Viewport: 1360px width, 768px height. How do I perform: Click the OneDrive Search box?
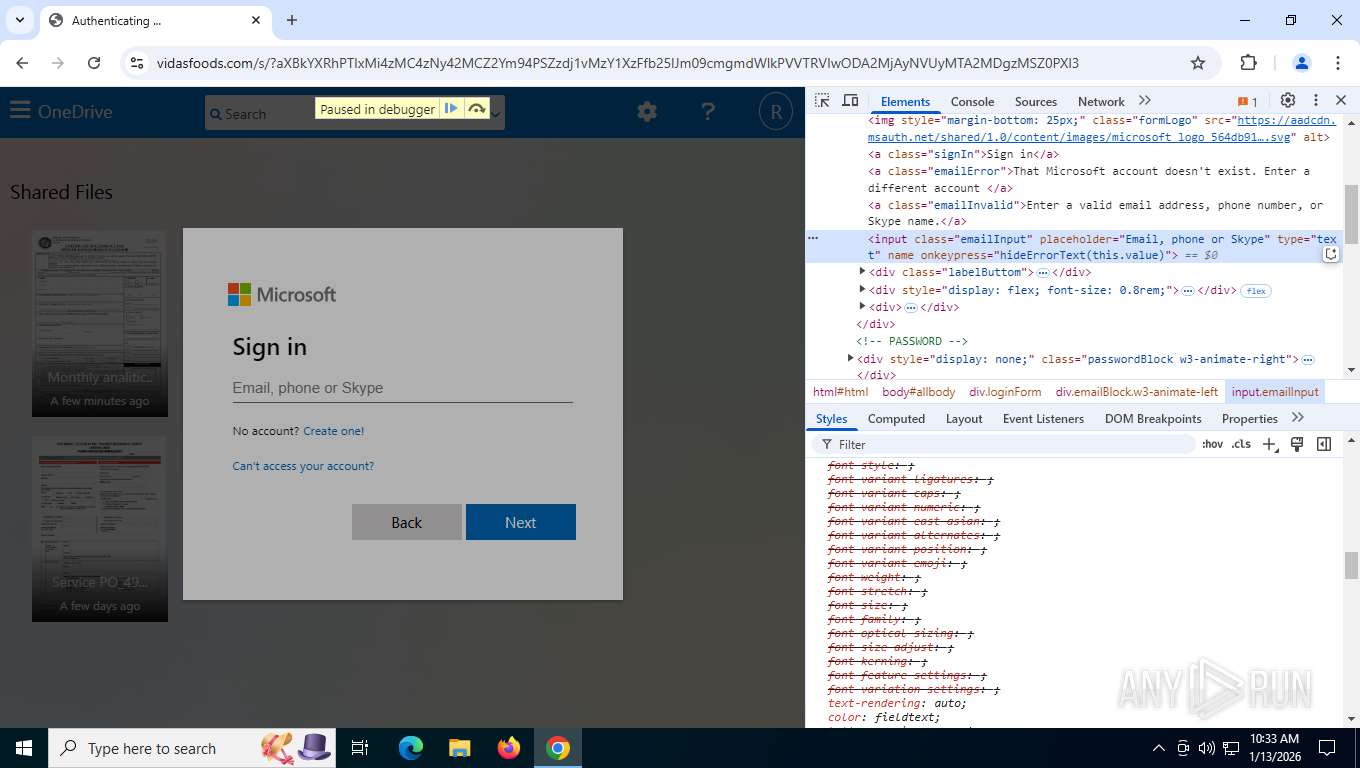(x=355, y=113)
